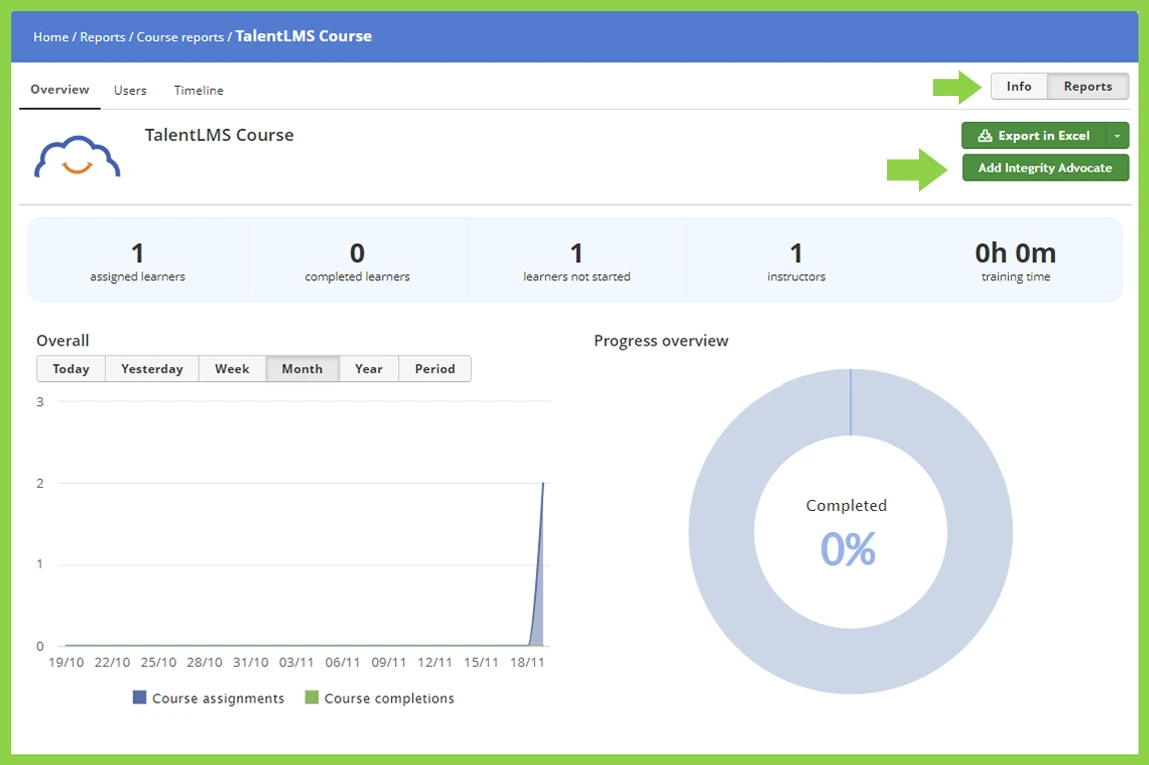The height and width of the screenshot is (765, 1149).
Task: Click the Course assignments legend label
Action: tap(218, 698)
